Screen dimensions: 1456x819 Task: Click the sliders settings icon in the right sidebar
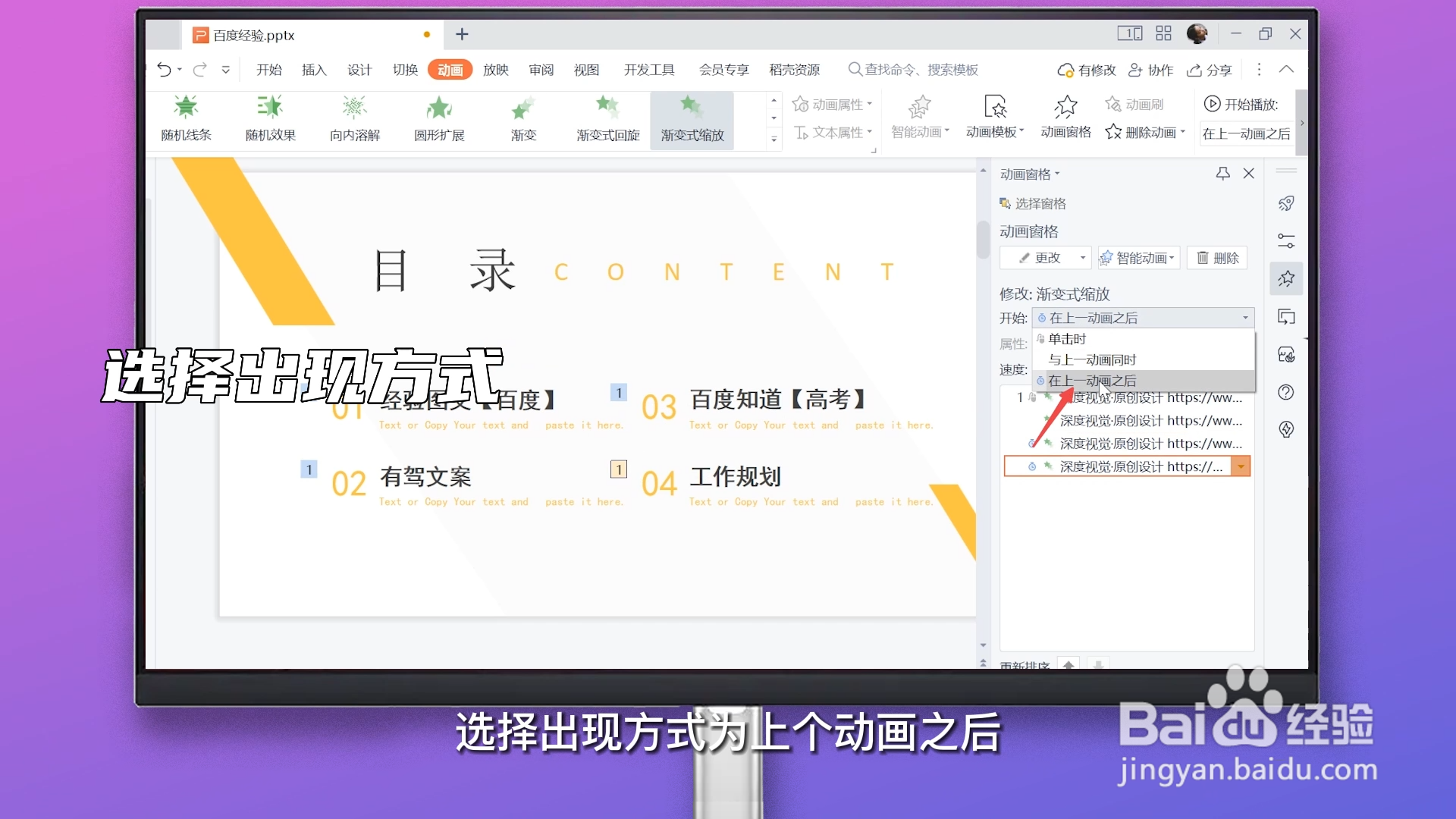pyautogui.click(x=1286, y=241)
